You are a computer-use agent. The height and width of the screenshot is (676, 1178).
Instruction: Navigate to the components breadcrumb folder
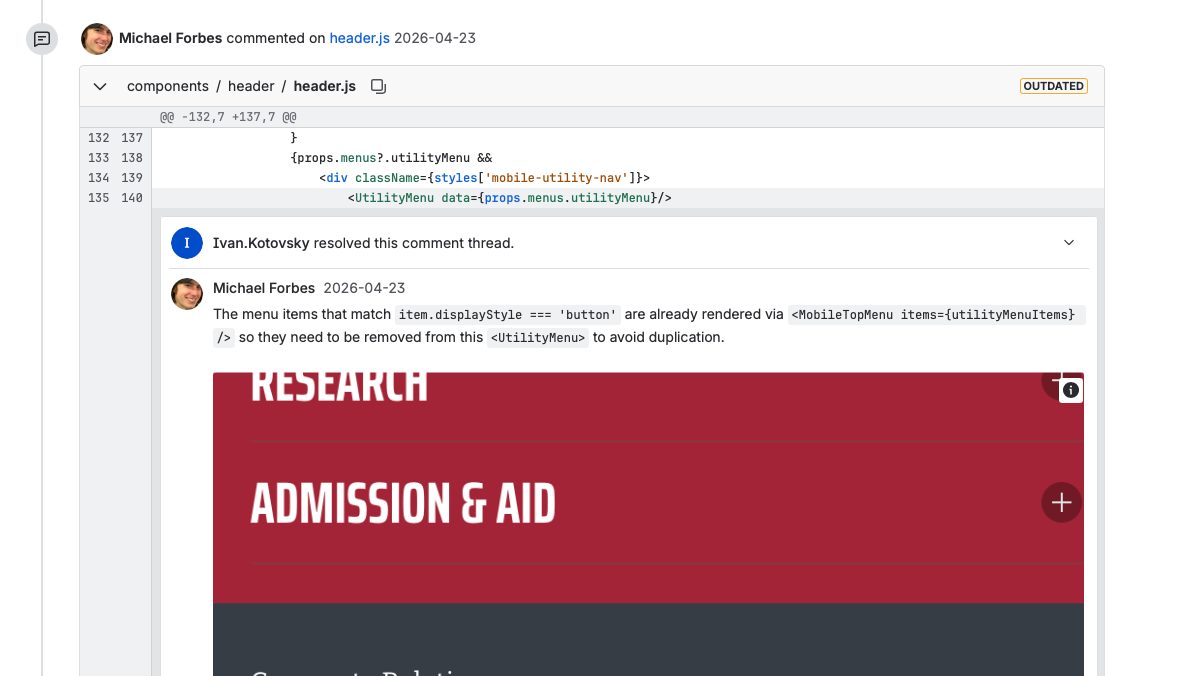tap(167, 86)
